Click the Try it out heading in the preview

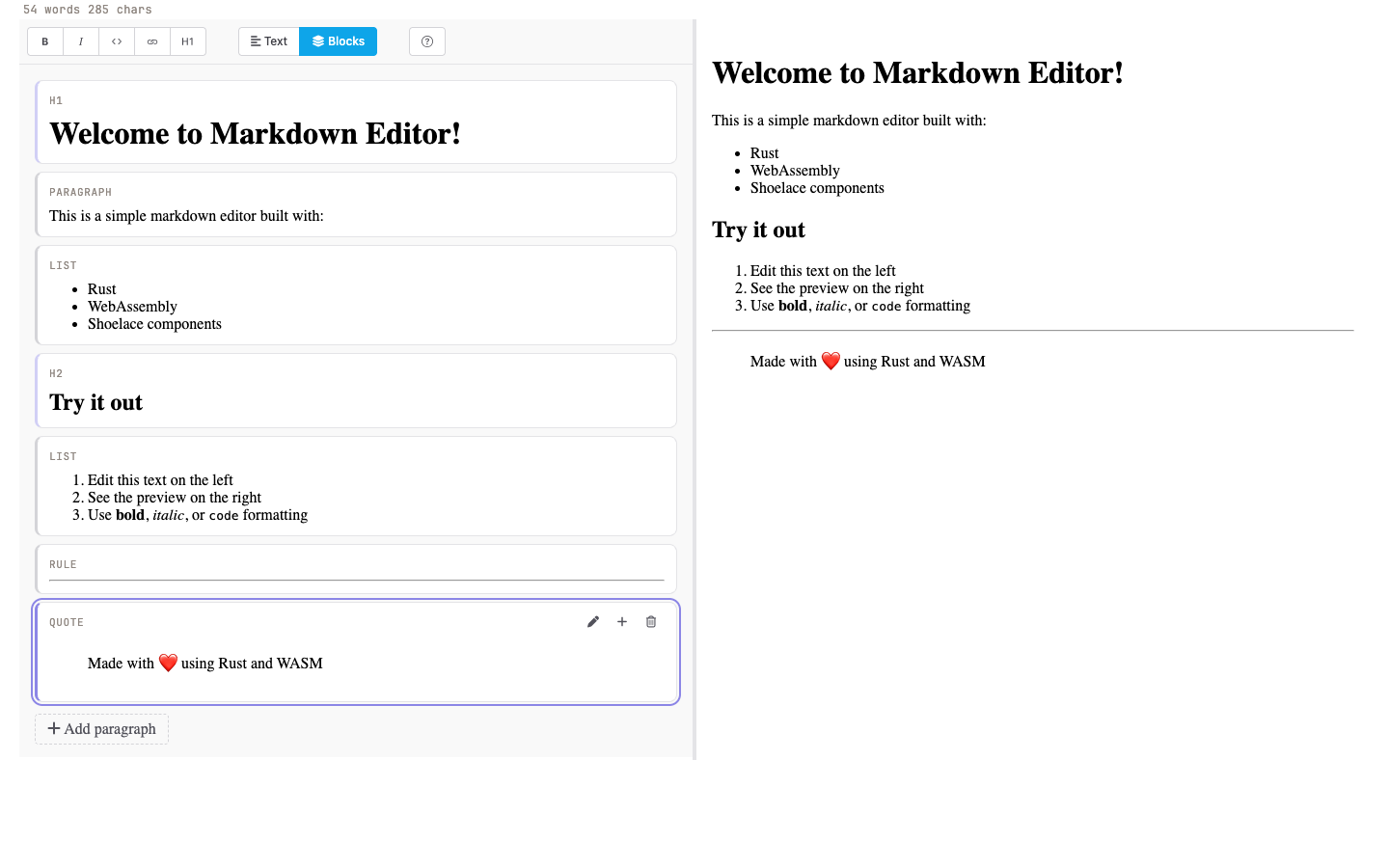pos(759,230)
